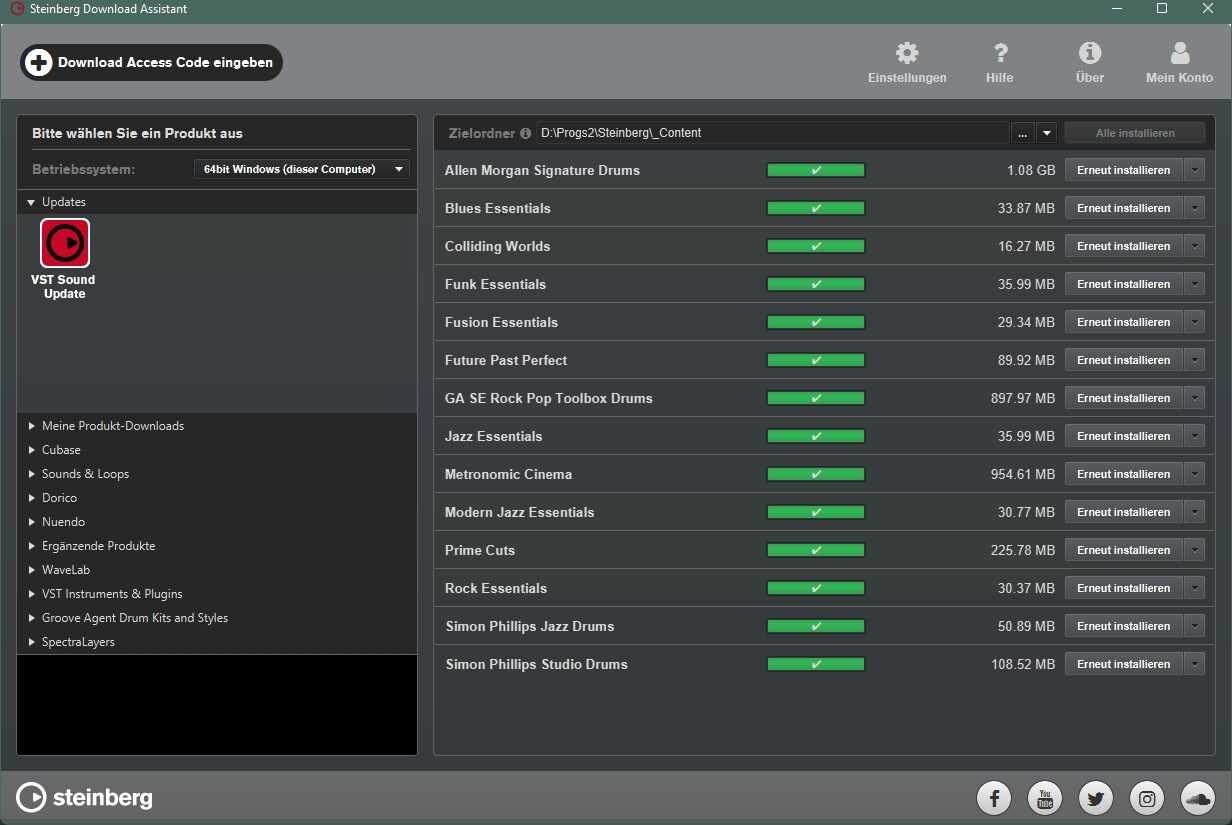Open the Betriebssystem dropdown
Image resolution: width=1232 pixels, height=825 pixels.
coord(301,169)
